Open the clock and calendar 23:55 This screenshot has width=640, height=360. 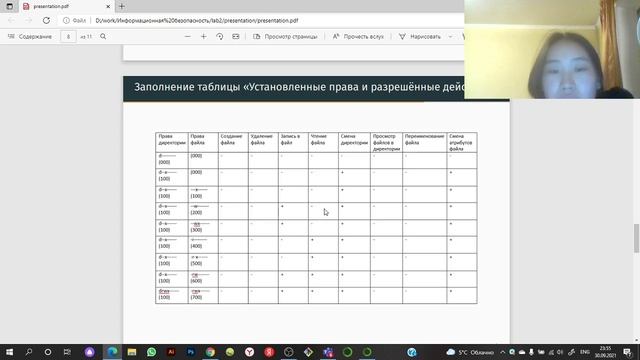click(605, 352)
